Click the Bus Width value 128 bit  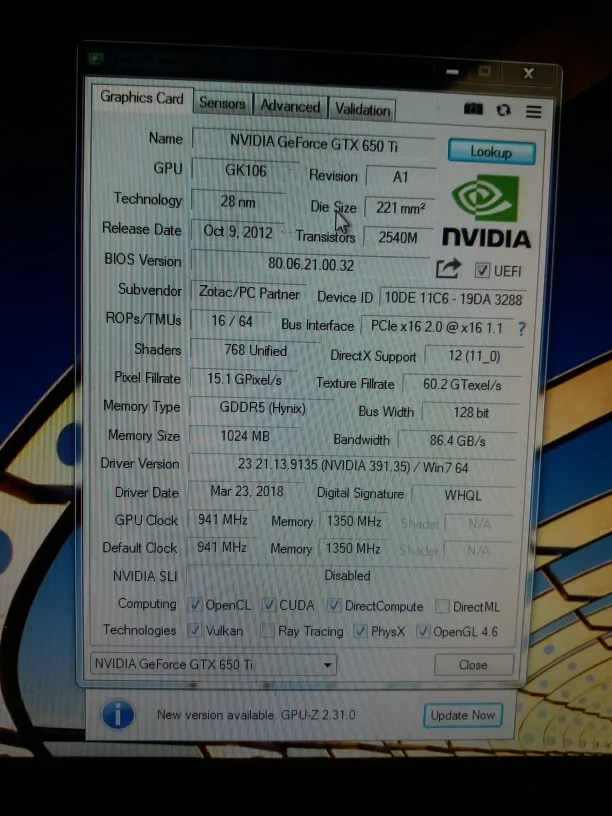470,413
